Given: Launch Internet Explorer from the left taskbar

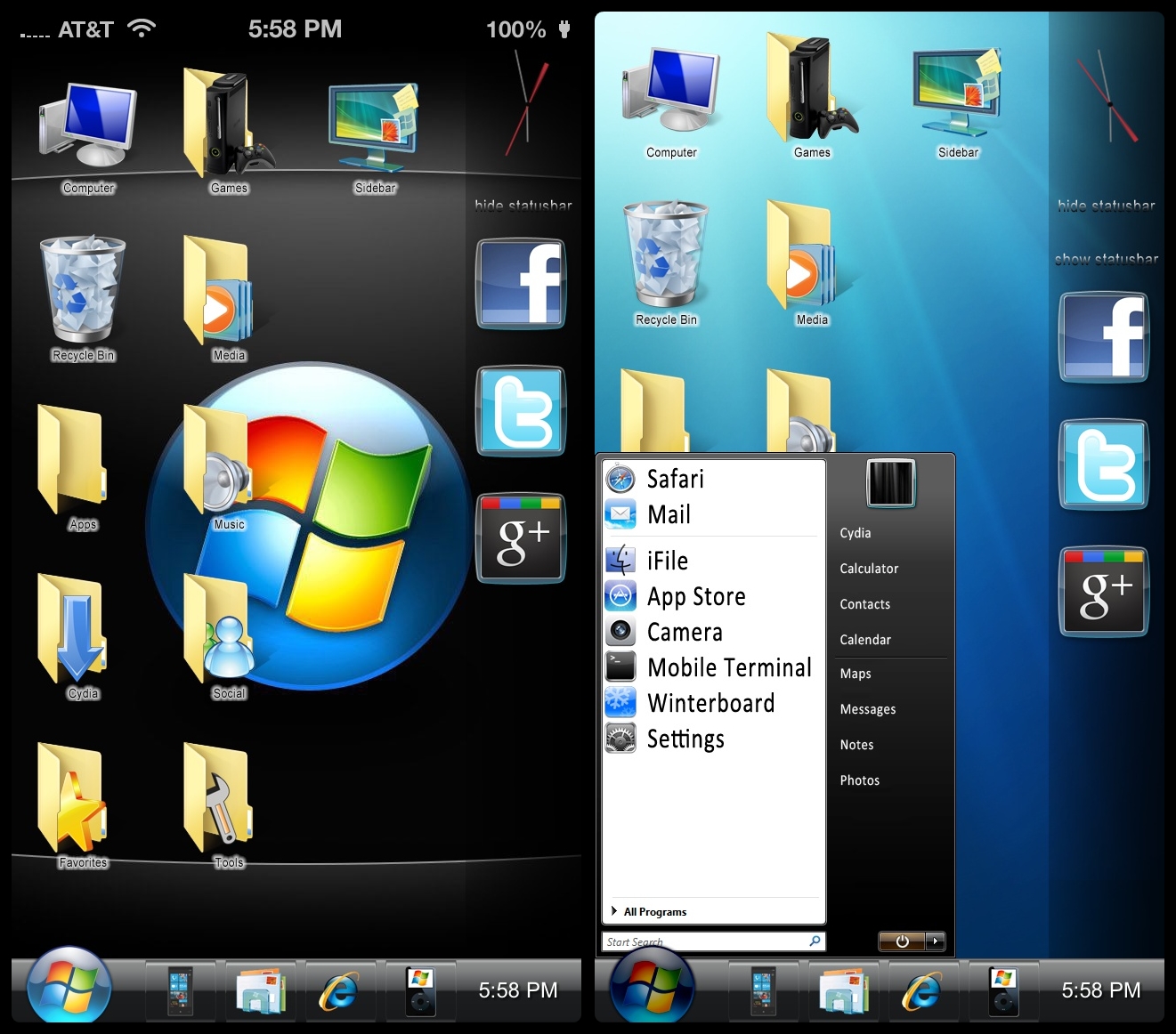Looking at the screenshot, I should pos(338,991).
